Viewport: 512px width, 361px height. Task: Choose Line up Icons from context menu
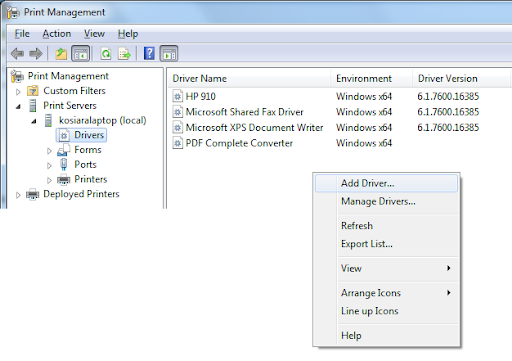[x=386, y=311]
